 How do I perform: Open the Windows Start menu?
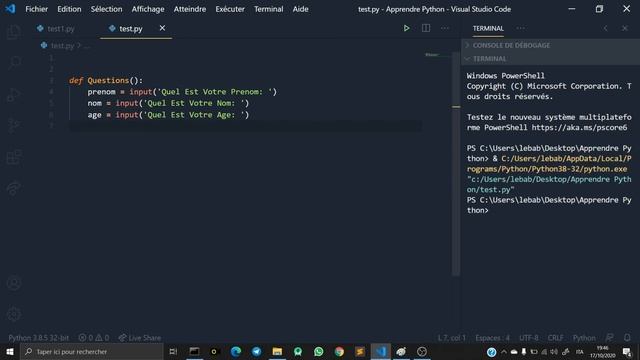pos(10,351)
